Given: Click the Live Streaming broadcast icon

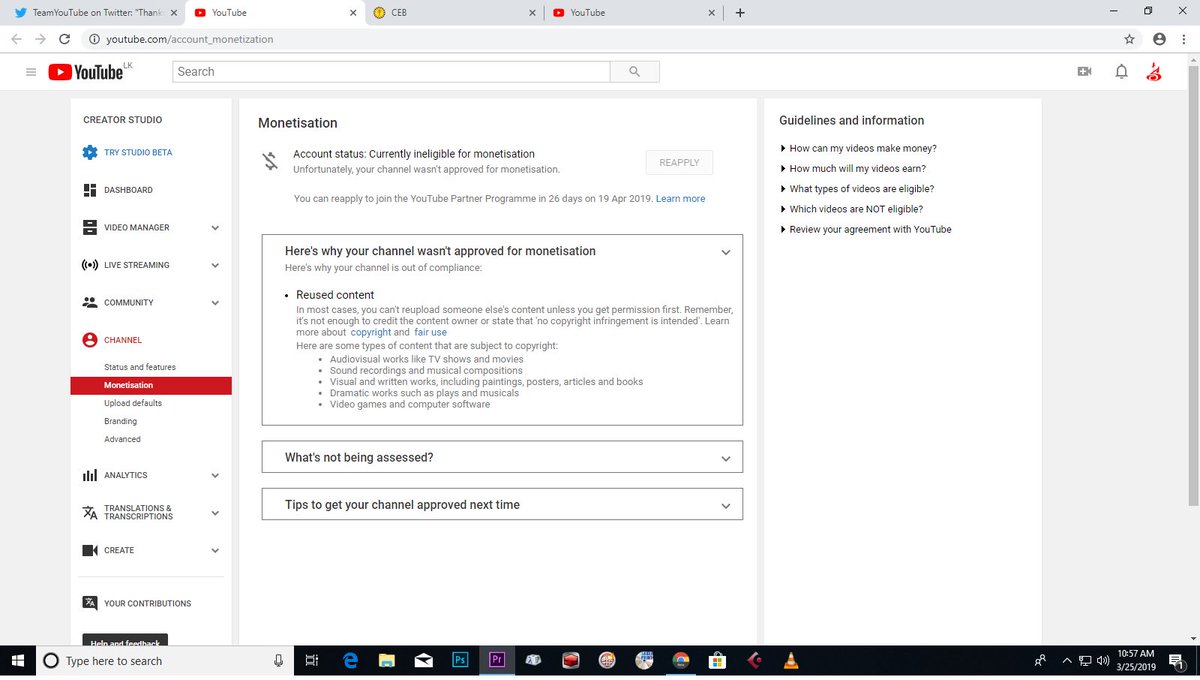Looking at the screenshot, I should click(90, 265).
